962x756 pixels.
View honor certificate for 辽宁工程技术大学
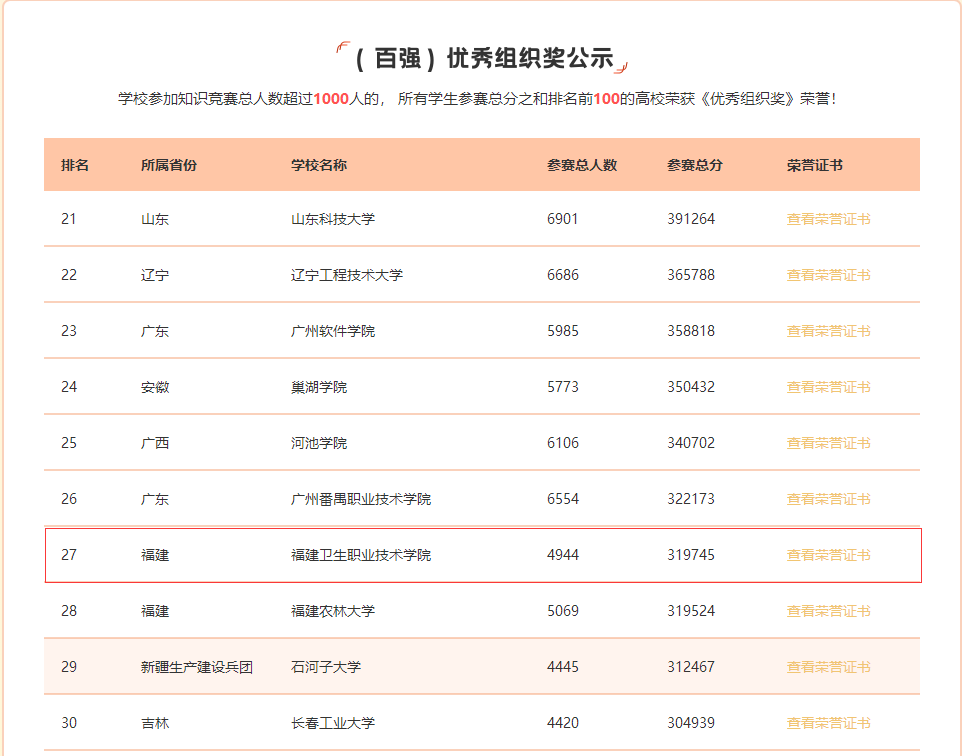[828, 275]
